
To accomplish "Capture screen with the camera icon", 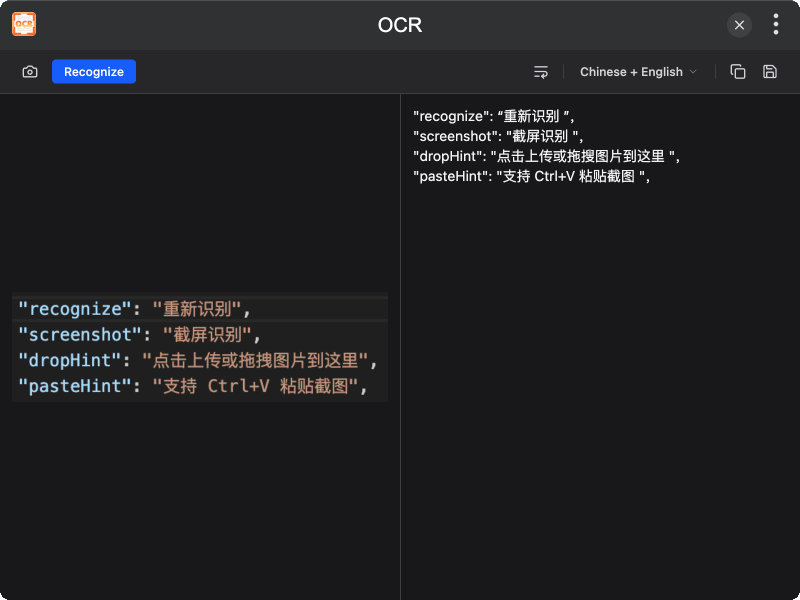I will point(30,71).
